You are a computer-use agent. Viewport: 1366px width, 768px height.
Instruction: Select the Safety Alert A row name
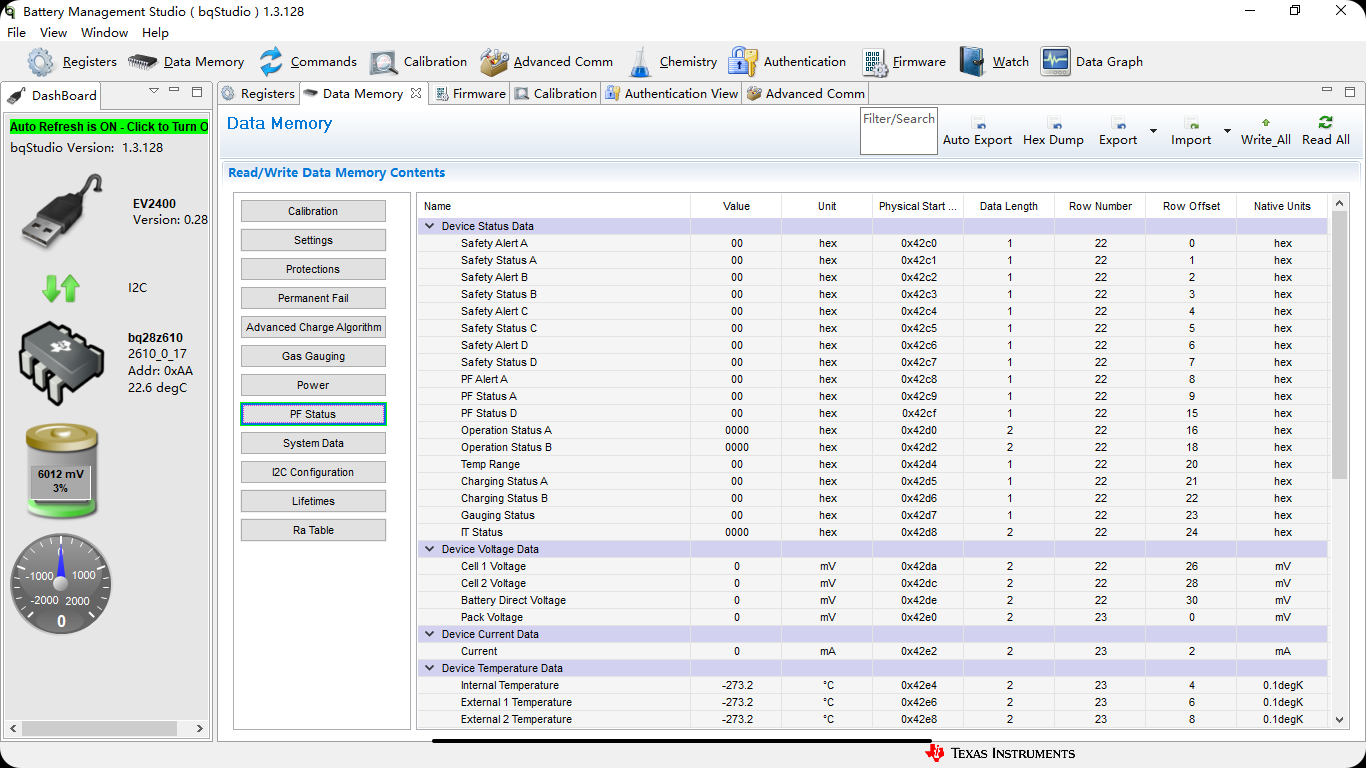(494, 244)
